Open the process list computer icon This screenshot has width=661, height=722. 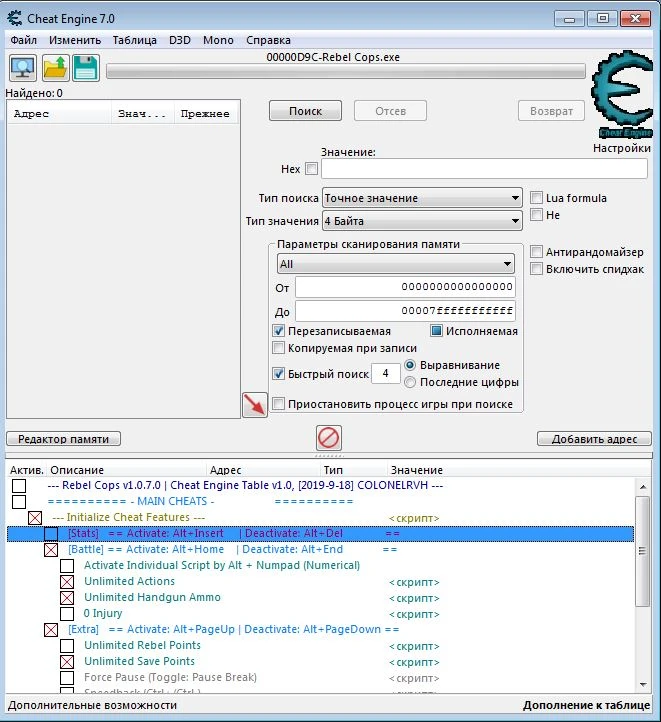pyautogui.click(x=23, y=68)
